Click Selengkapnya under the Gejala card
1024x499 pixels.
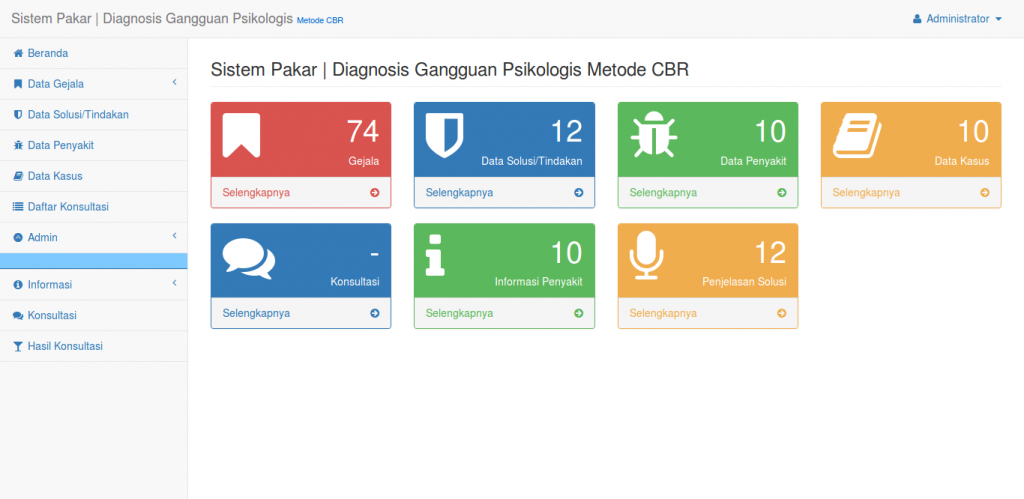(256, 193)
